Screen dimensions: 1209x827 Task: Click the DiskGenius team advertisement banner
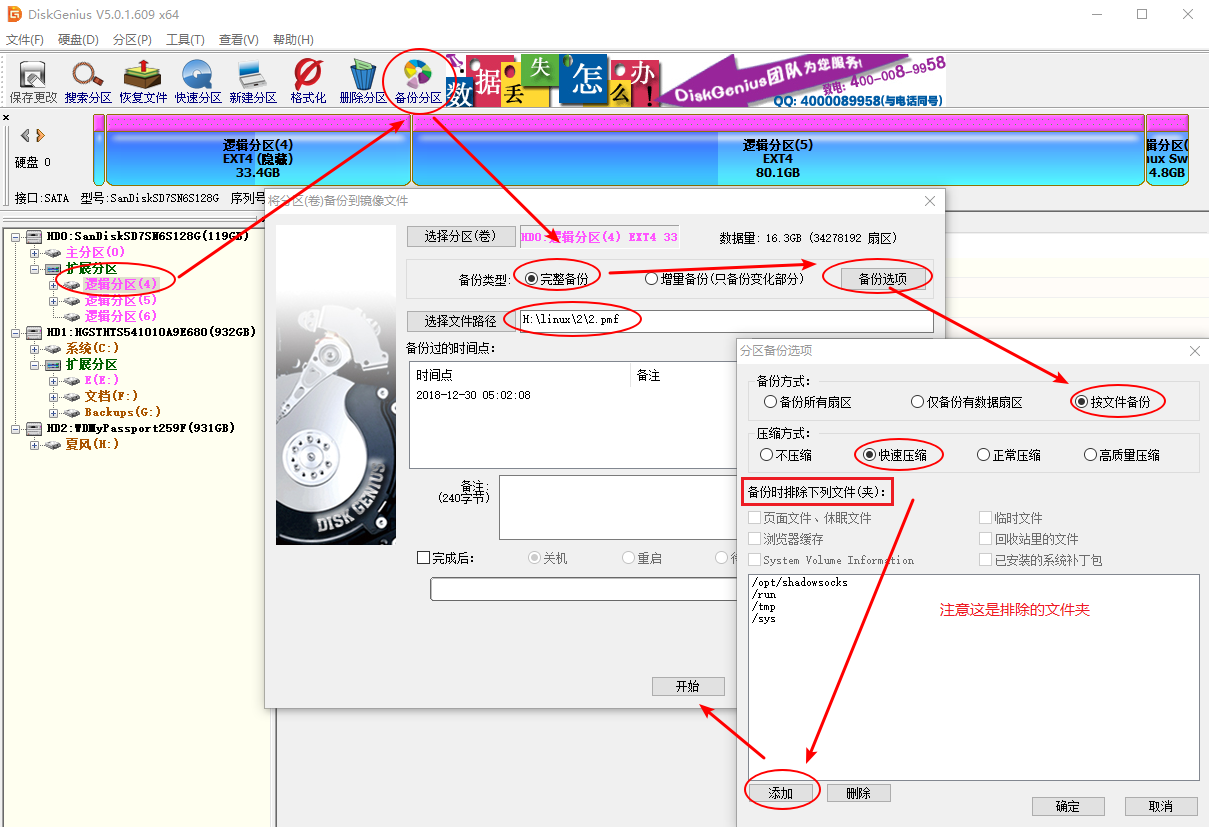[694, 81]
